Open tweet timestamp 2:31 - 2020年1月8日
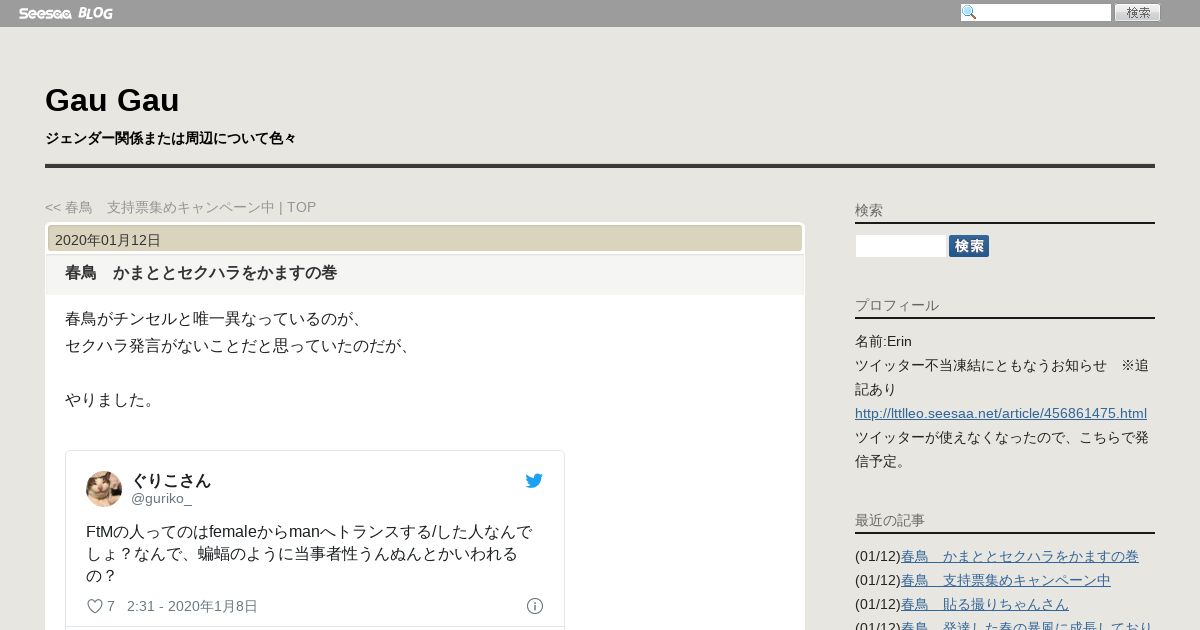Image resolution: width=1200 pixels, height=630 pixels. 192,606
